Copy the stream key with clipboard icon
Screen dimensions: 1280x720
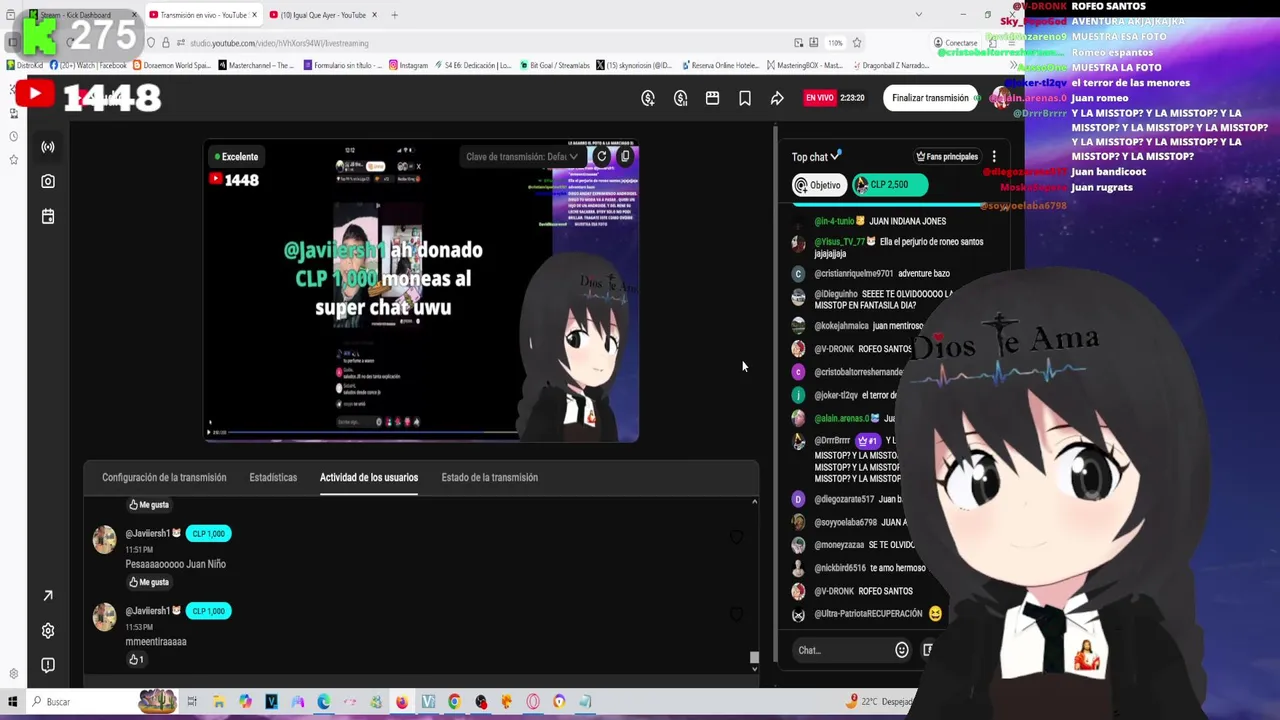(x=625, y=156)
